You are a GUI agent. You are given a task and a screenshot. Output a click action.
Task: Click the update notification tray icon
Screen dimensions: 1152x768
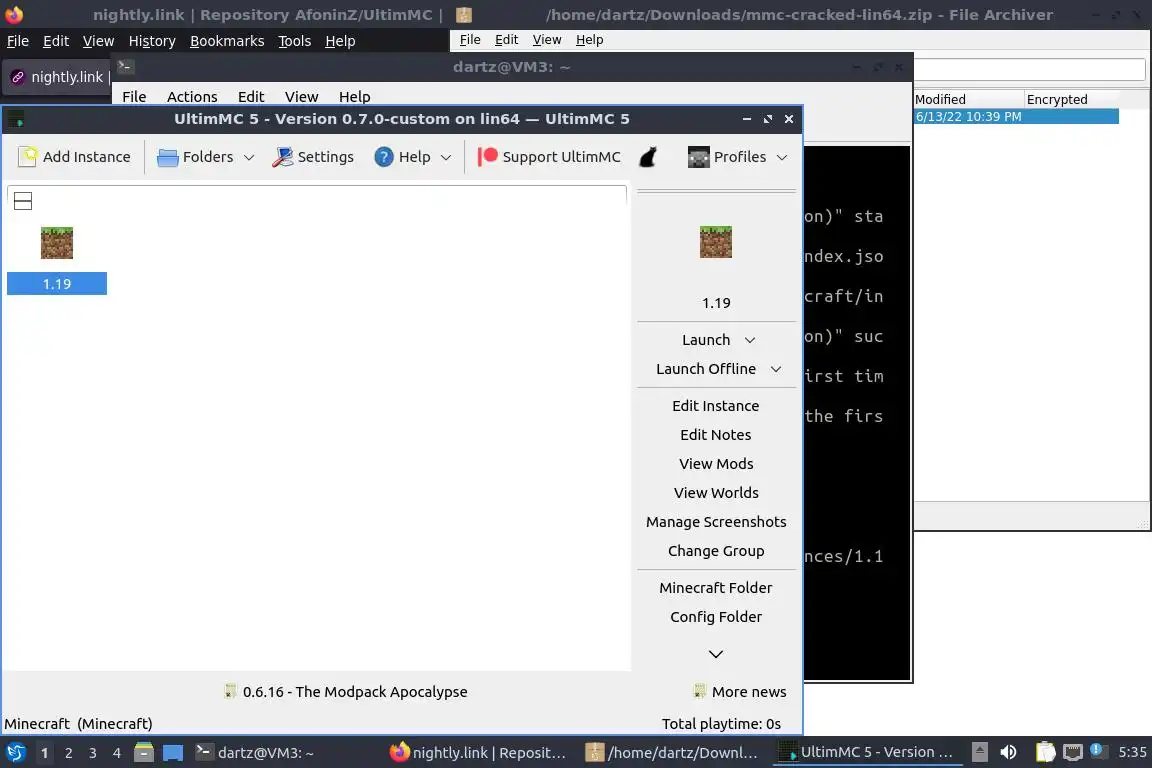pos(1097,750)
